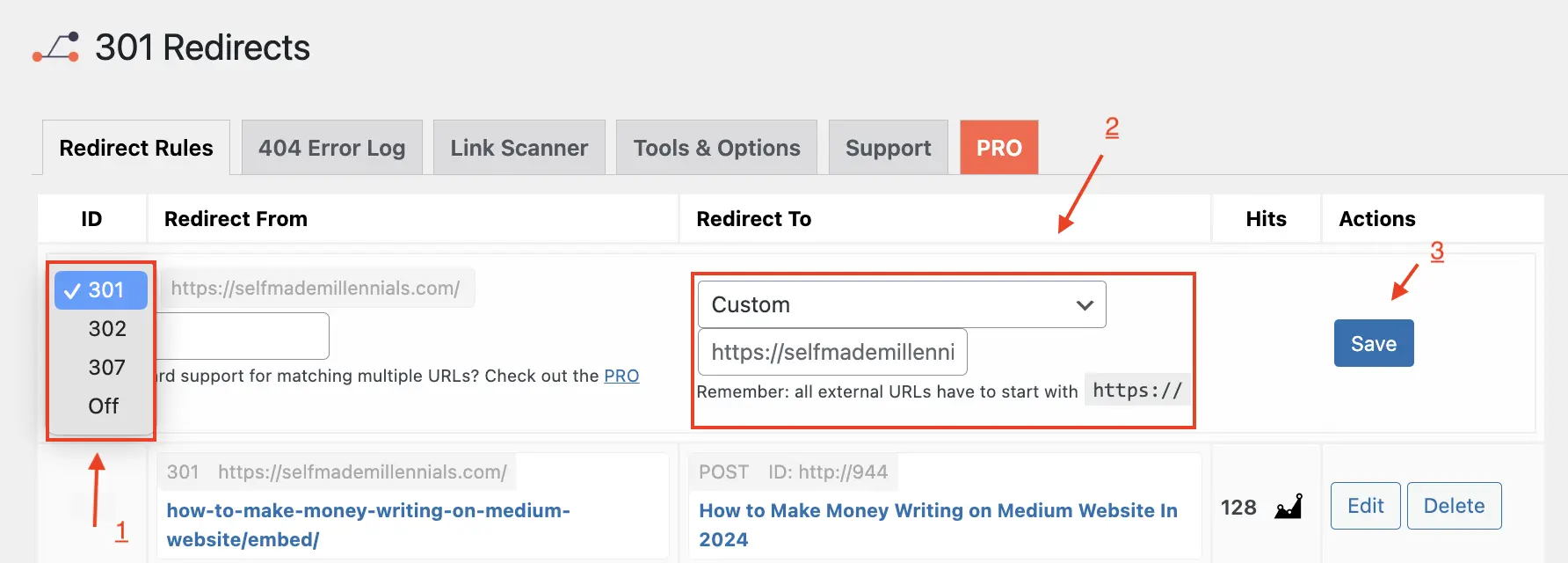Delete the how-to-make-money redirect rule

point(1455,506)
